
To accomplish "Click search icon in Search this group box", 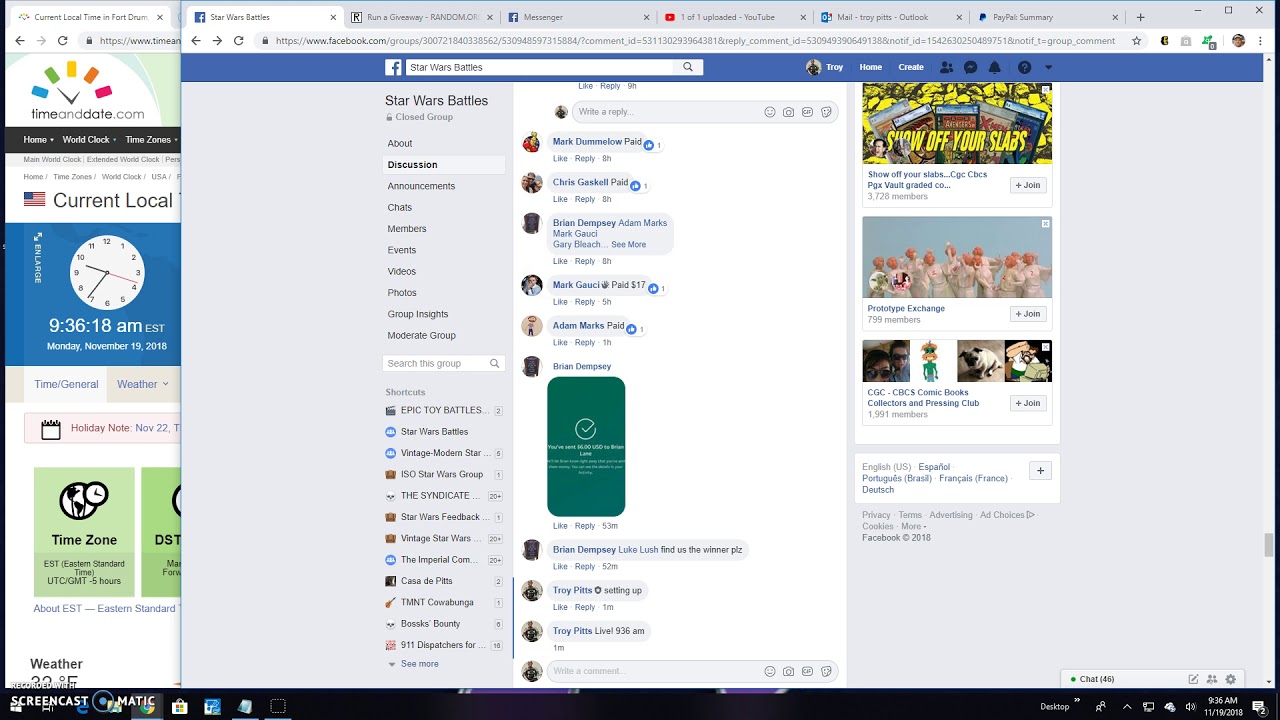I will 494,364.
